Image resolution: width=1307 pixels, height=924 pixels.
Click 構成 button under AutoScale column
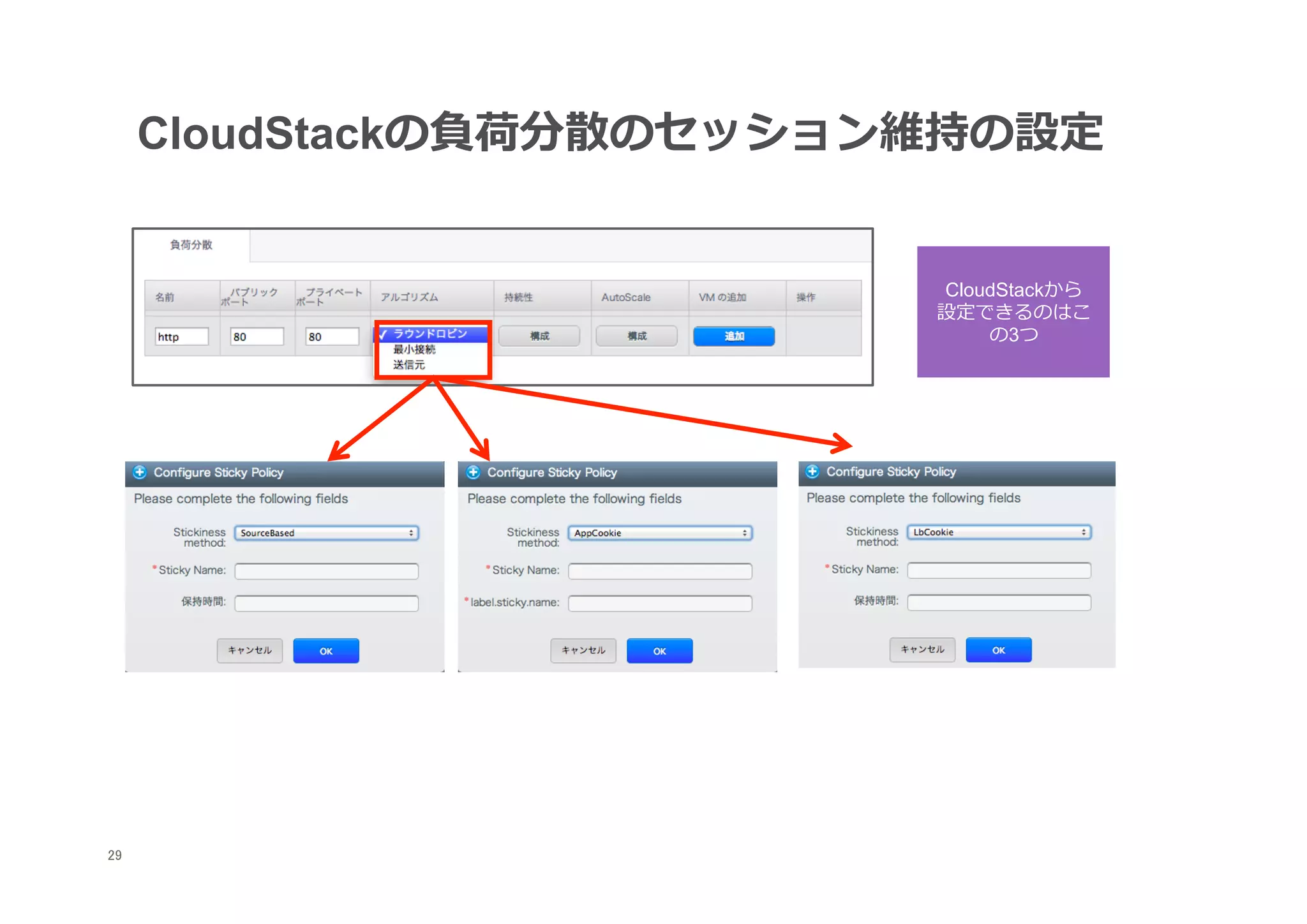636,336
